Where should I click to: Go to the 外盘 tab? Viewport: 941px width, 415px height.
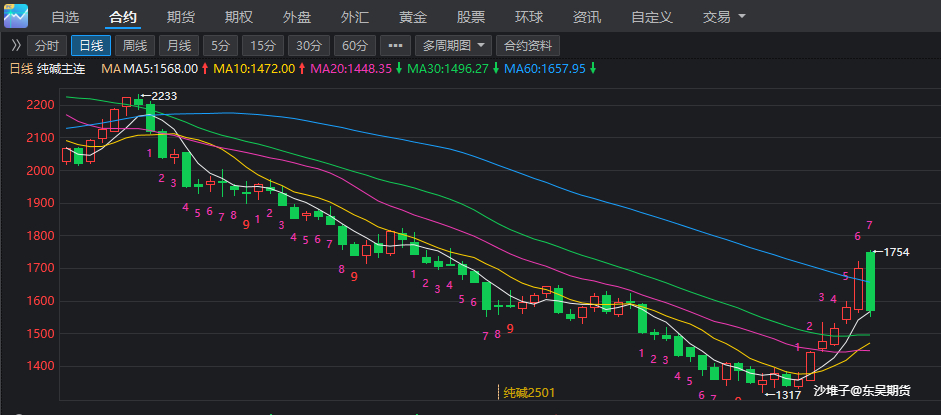[297, 17]
